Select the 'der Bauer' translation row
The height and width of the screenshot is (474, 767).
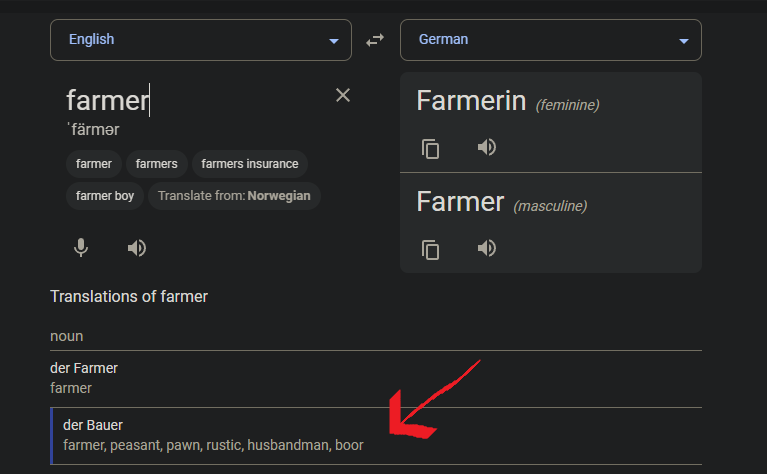pos(376,435)
